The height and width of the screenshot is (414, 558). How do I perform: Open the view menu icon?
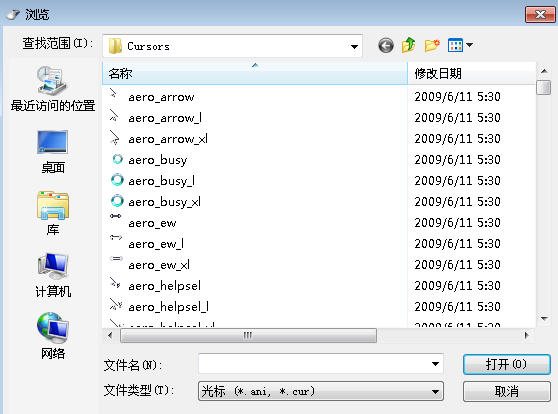click(x=455, y=45)
